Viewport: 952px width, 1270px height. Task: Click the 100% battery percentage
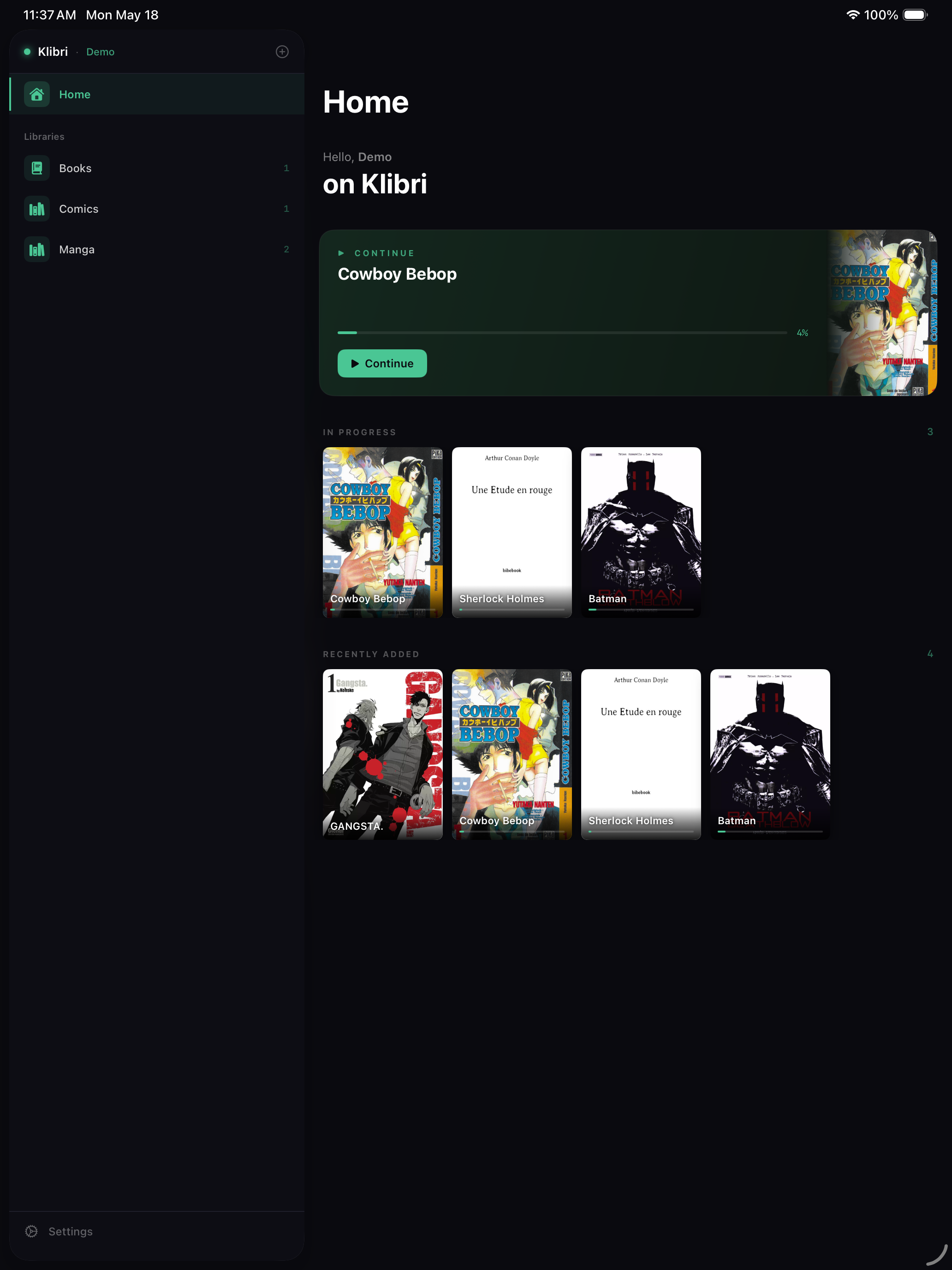[x=881, y=15]
